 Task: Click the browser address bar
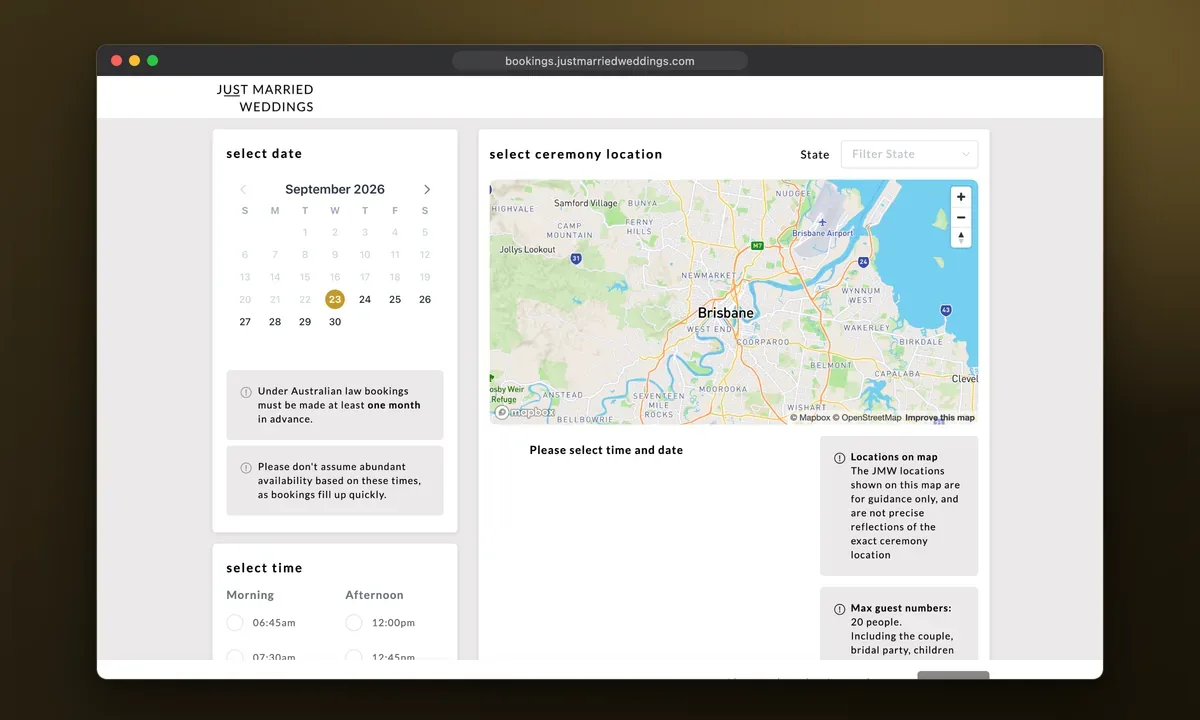click(x=600, y=61)
